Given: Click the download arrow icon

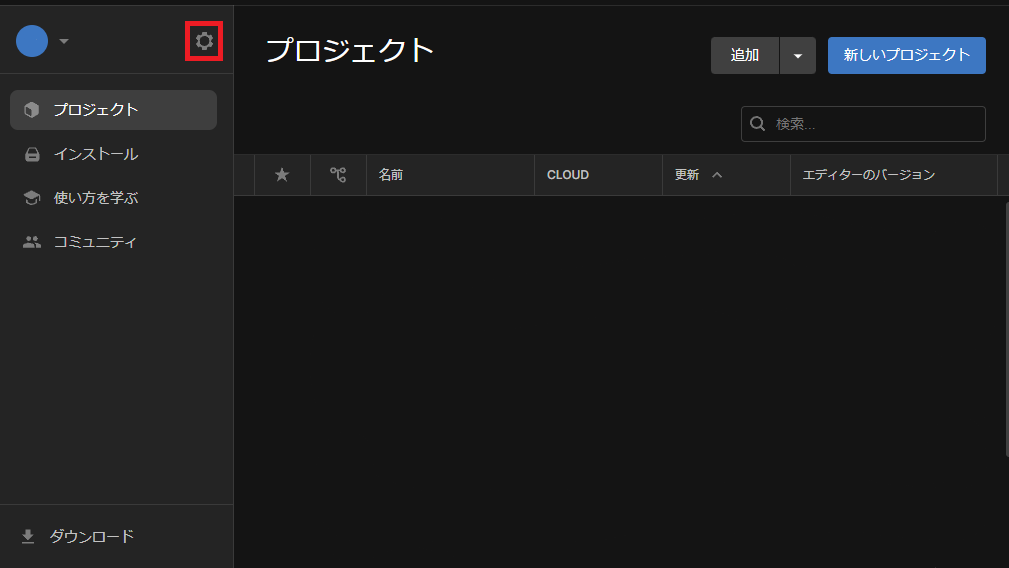Looking at the screenshot, I should tap(28, 536).
